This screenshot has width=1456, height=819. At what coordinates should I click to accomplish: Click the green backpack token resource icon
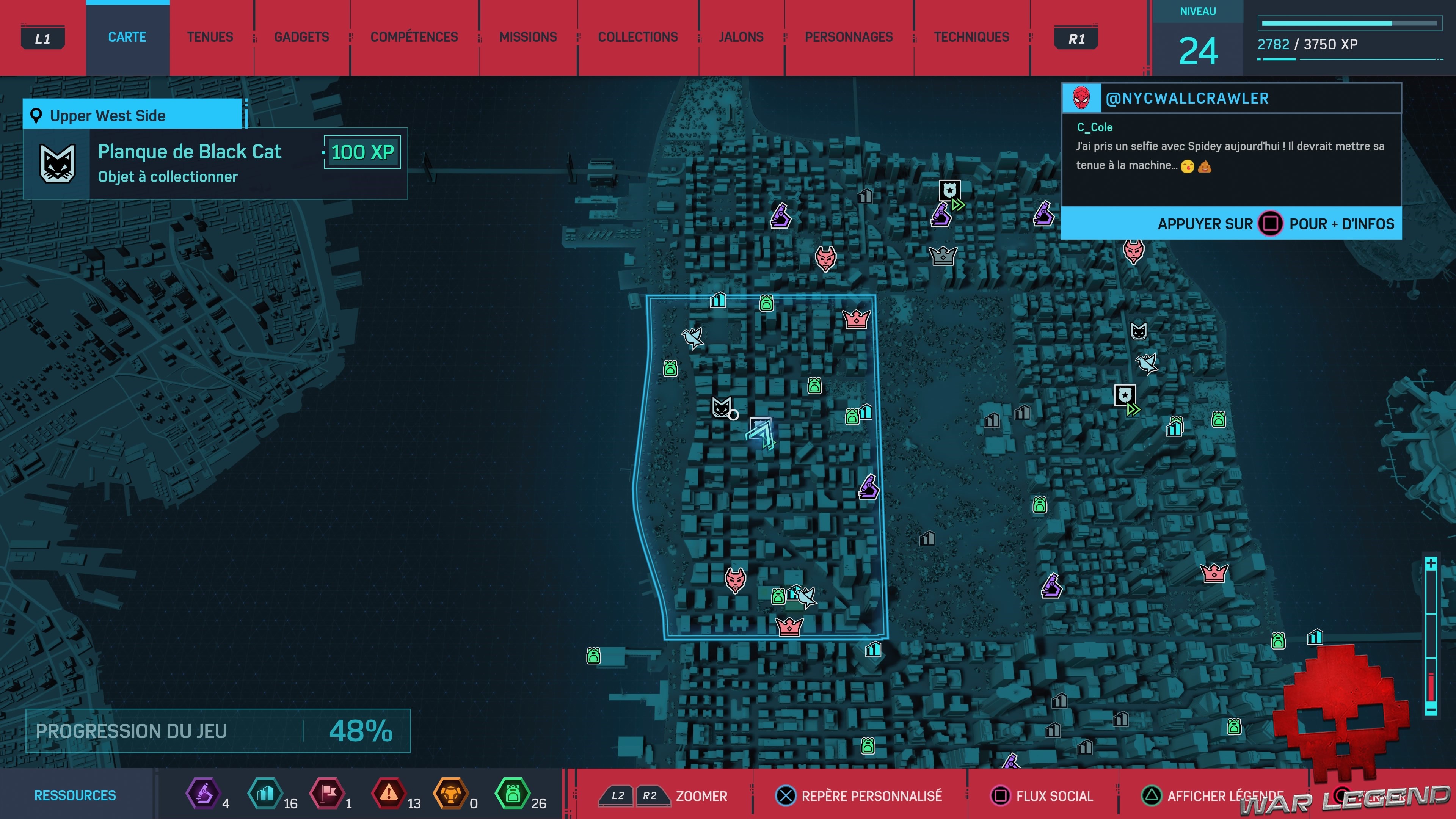512,794
